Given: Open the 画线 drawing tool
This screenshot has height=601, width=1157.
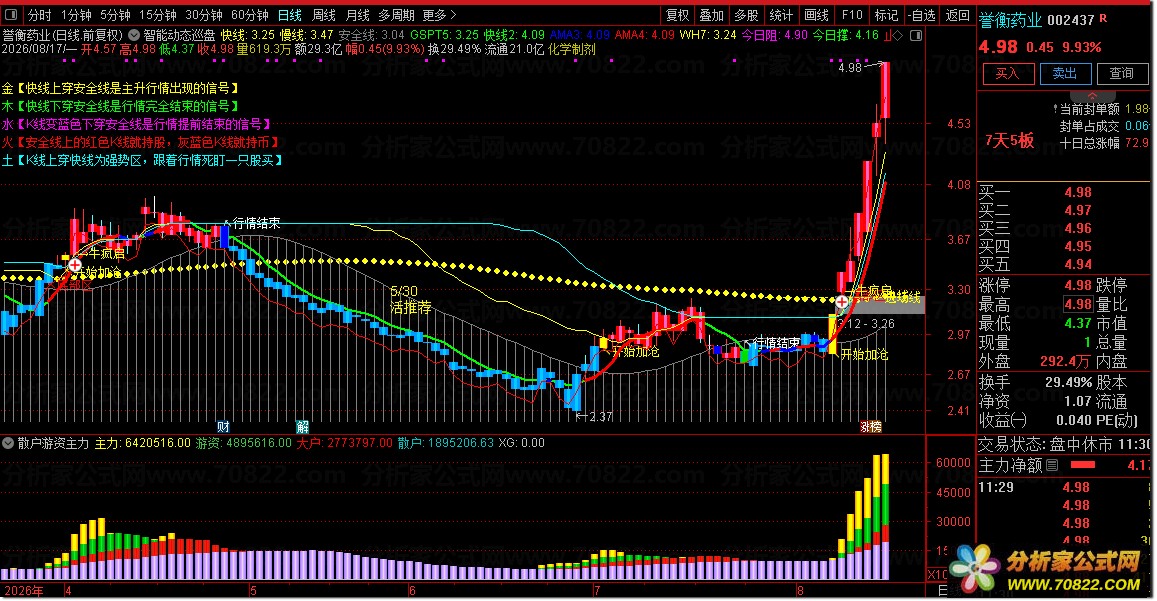Looking at the screenshot, I should [x=816, y=15].
